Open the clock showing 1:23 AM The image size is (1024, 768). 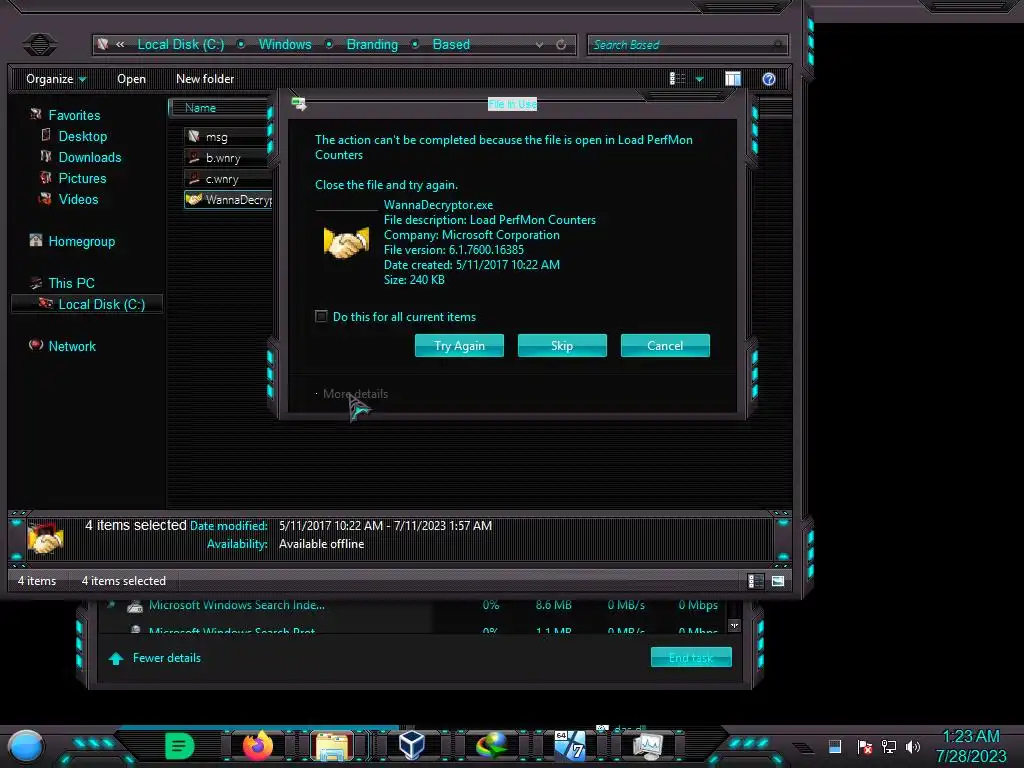click(x=970, y=746)
